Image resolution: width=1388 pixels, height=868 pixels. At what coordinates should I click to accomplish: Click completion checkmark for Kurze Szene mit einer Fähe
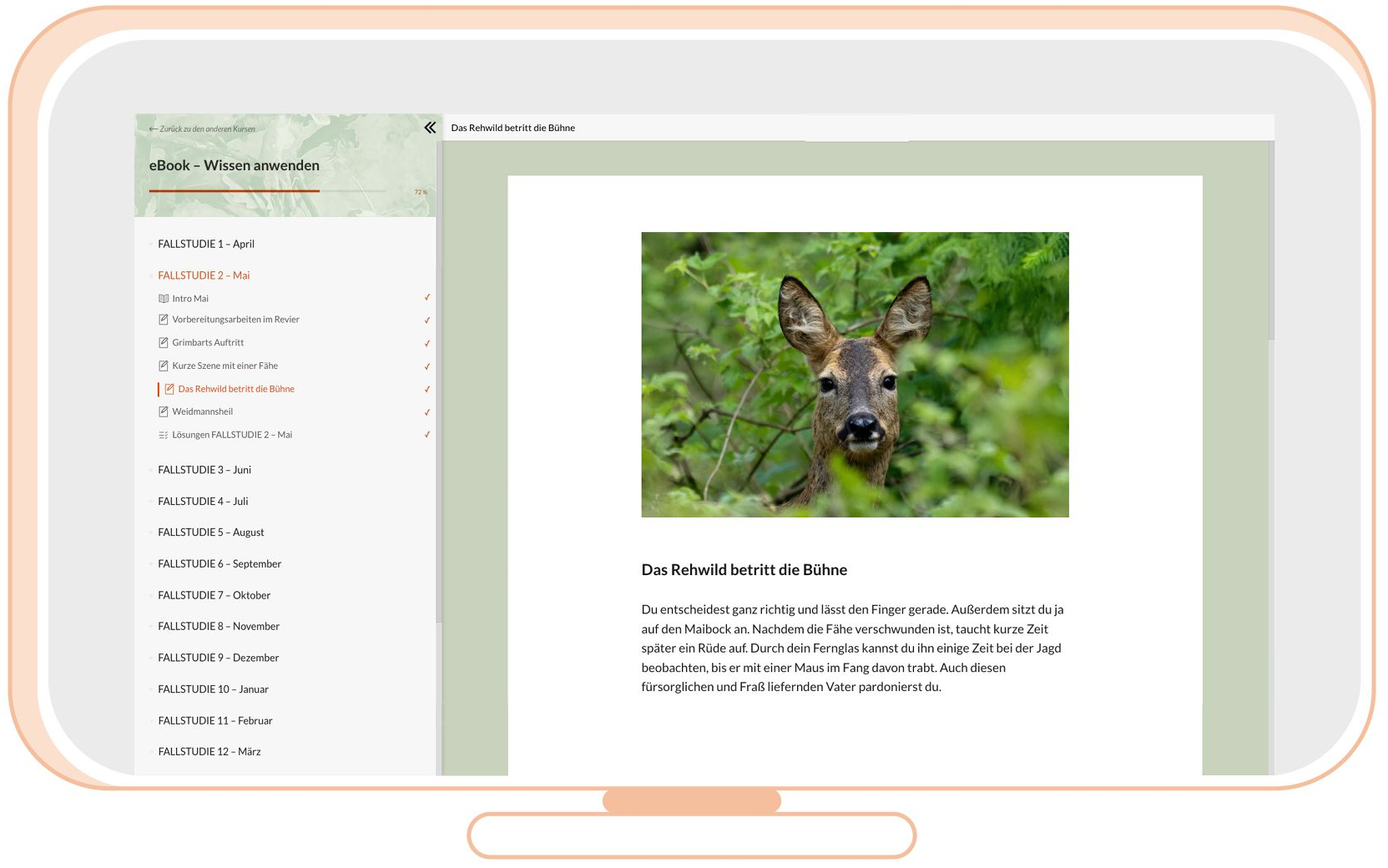click(x=427, y=366)
